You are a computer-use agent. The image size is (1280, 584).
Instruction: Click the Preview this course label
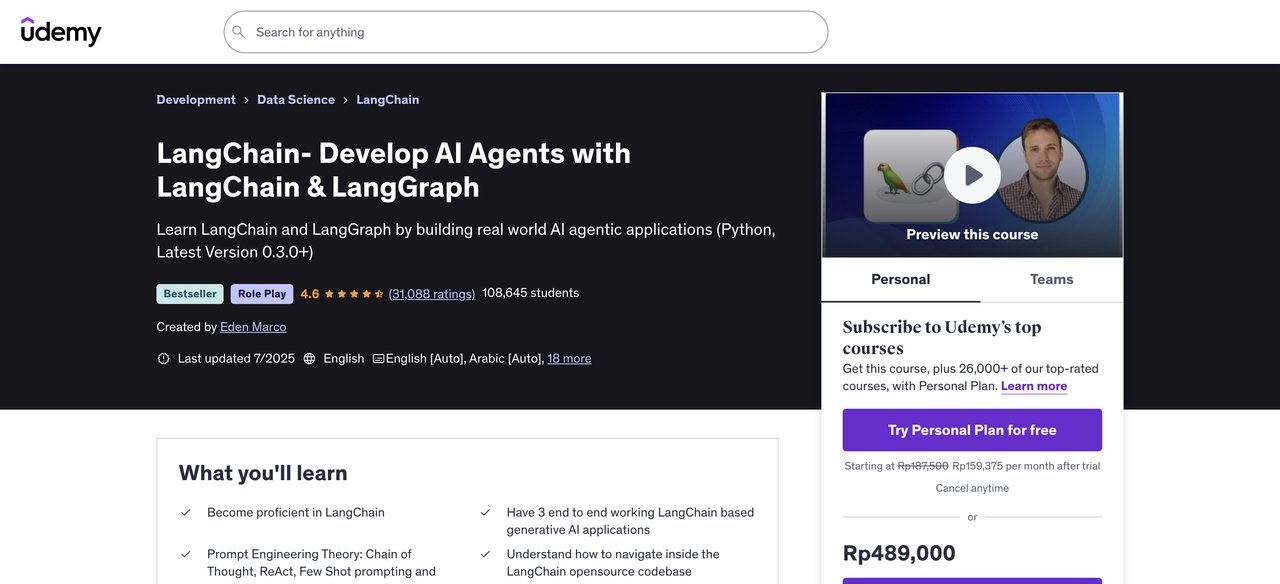[972, 234]
